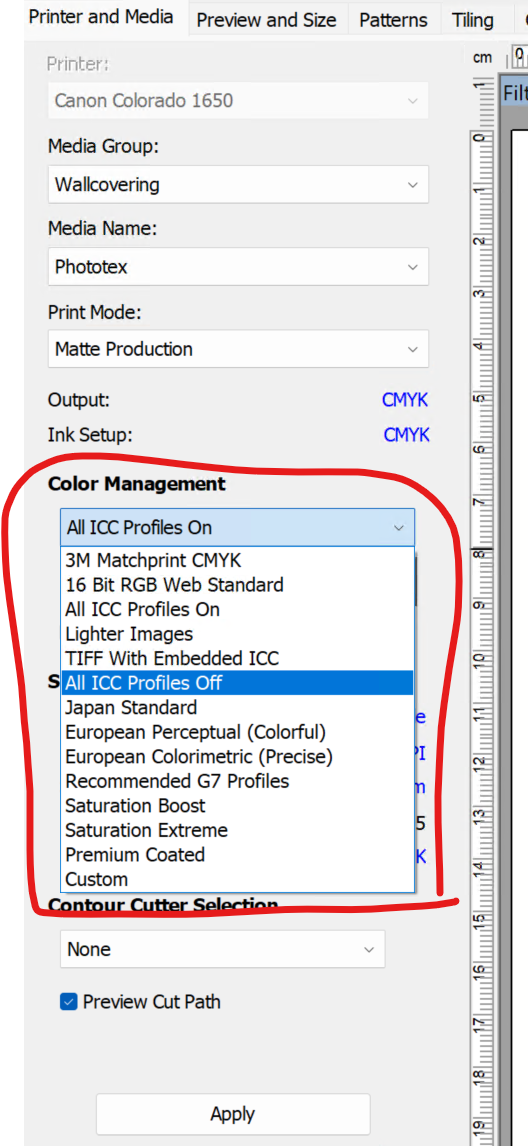This screenshot has height=1146, width=528.
Task: Open the Patterns tab
Action: pos(393,20)
